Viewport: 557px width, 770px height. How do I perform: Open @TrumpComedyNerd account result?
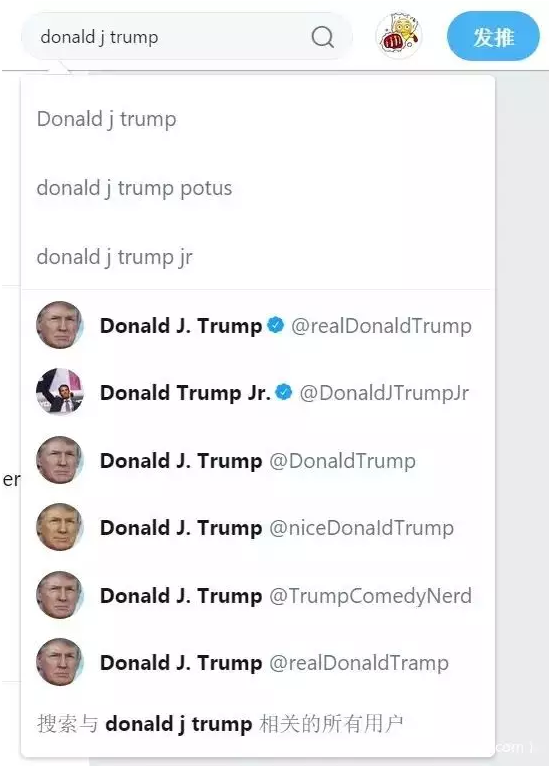pos(258,595)
